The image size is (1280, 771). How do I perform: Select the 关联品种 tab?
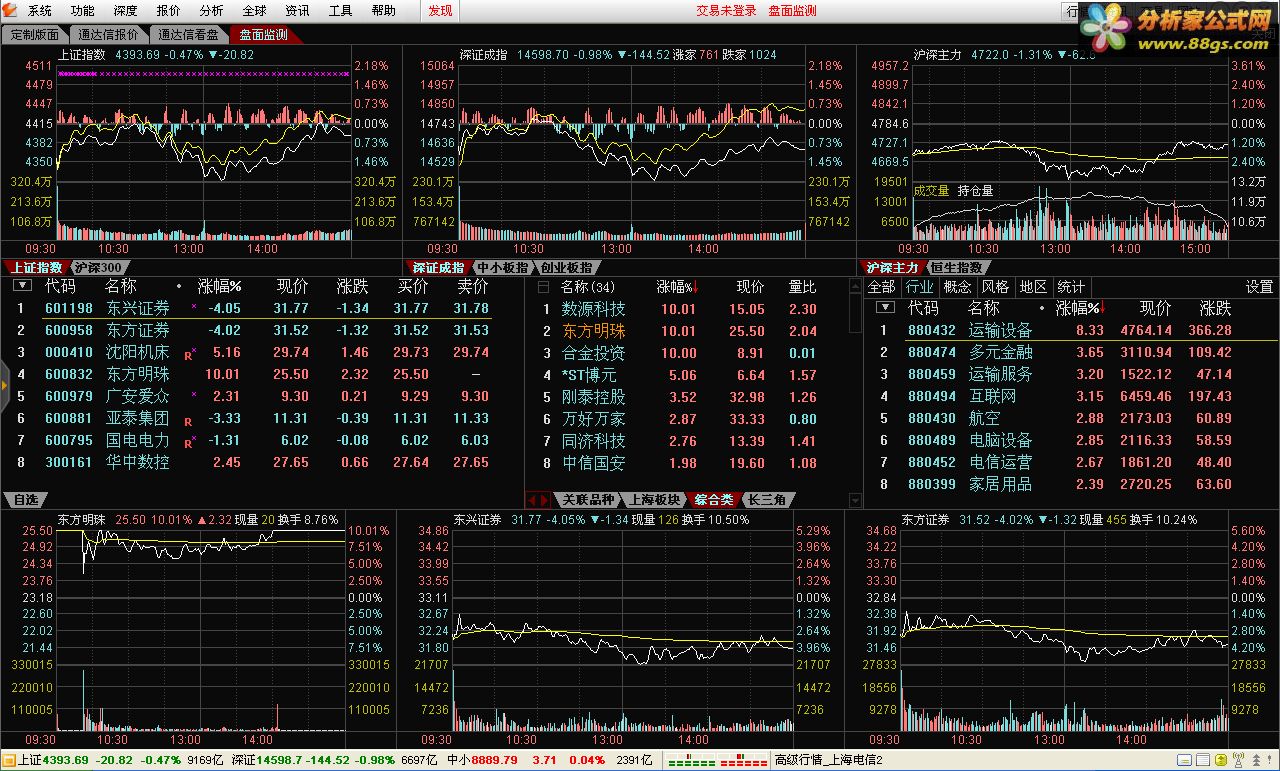click(586, 499)
